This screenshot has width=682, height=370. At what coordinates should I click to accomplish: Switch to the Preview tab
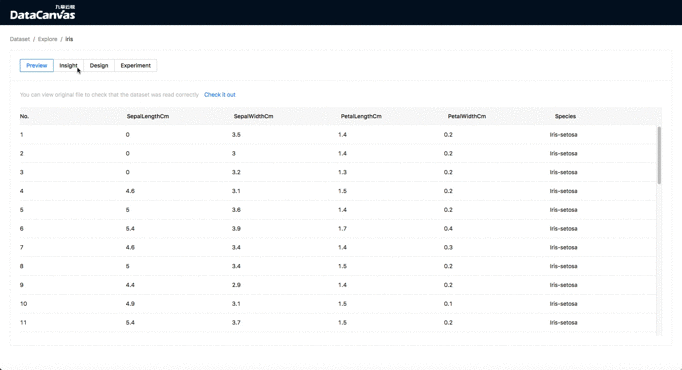(37, 66)
